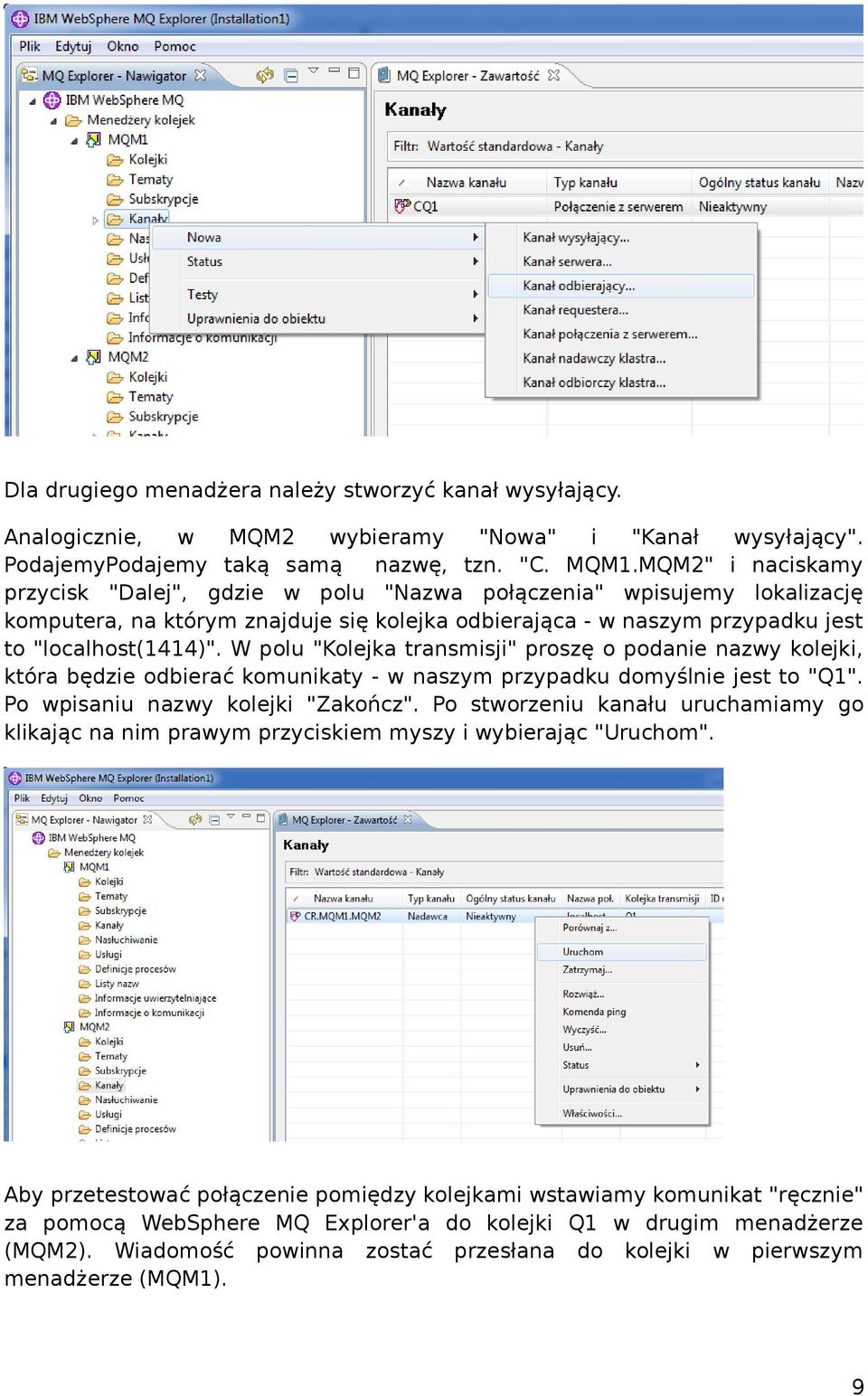Open the Status submenu arrow in the second screenshot's context menu
868x1396 pixels.
coord(697,1065)
